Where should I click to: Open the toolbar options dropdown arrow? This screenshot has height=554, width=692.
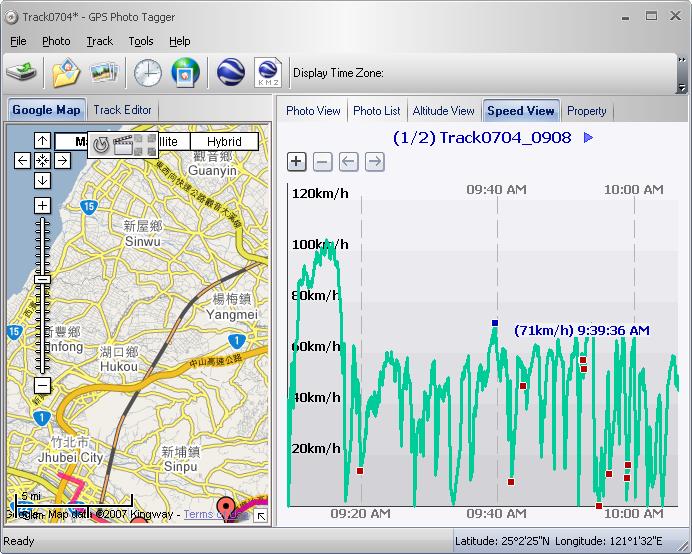tap(682, 87)
